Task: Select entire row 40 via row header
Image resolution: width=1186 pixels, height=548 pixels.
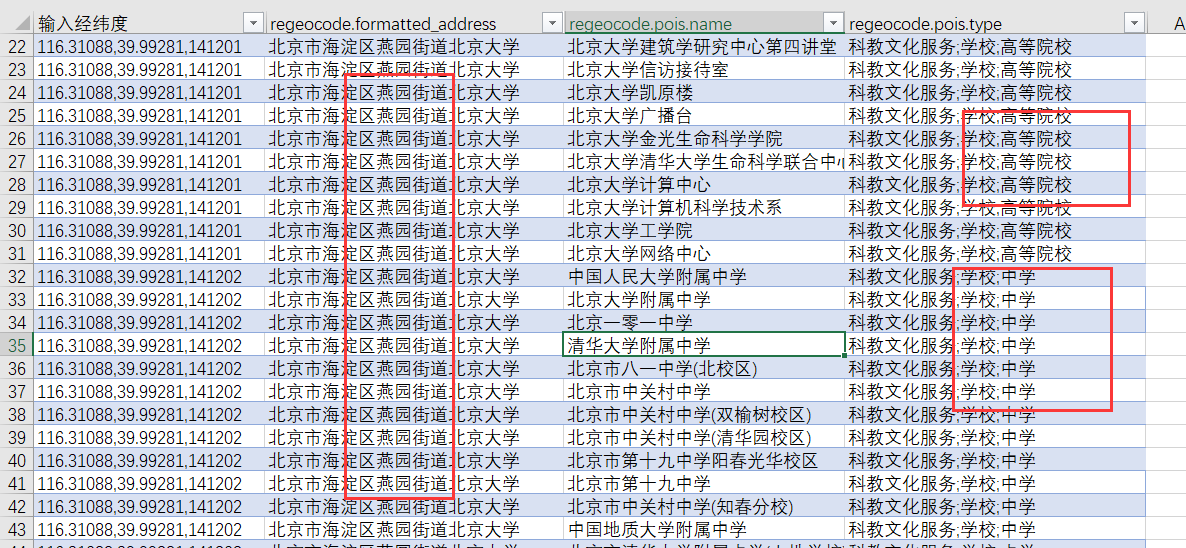Action: (17, 460)
